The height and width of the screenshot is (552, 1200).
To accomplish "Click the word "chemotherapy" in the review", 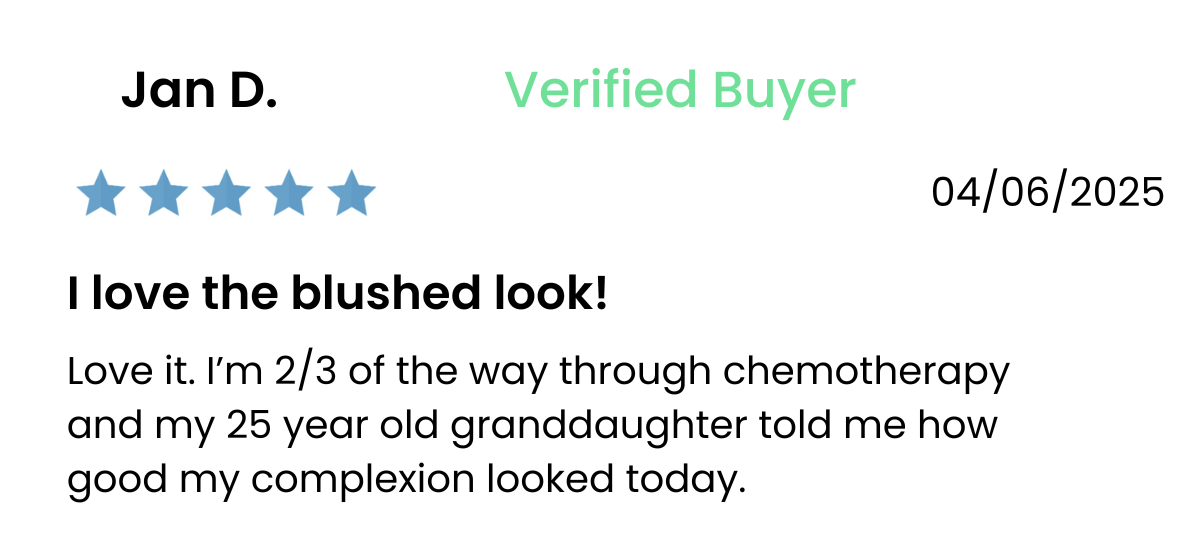I will pyautogui.click(x=866, y=373).
